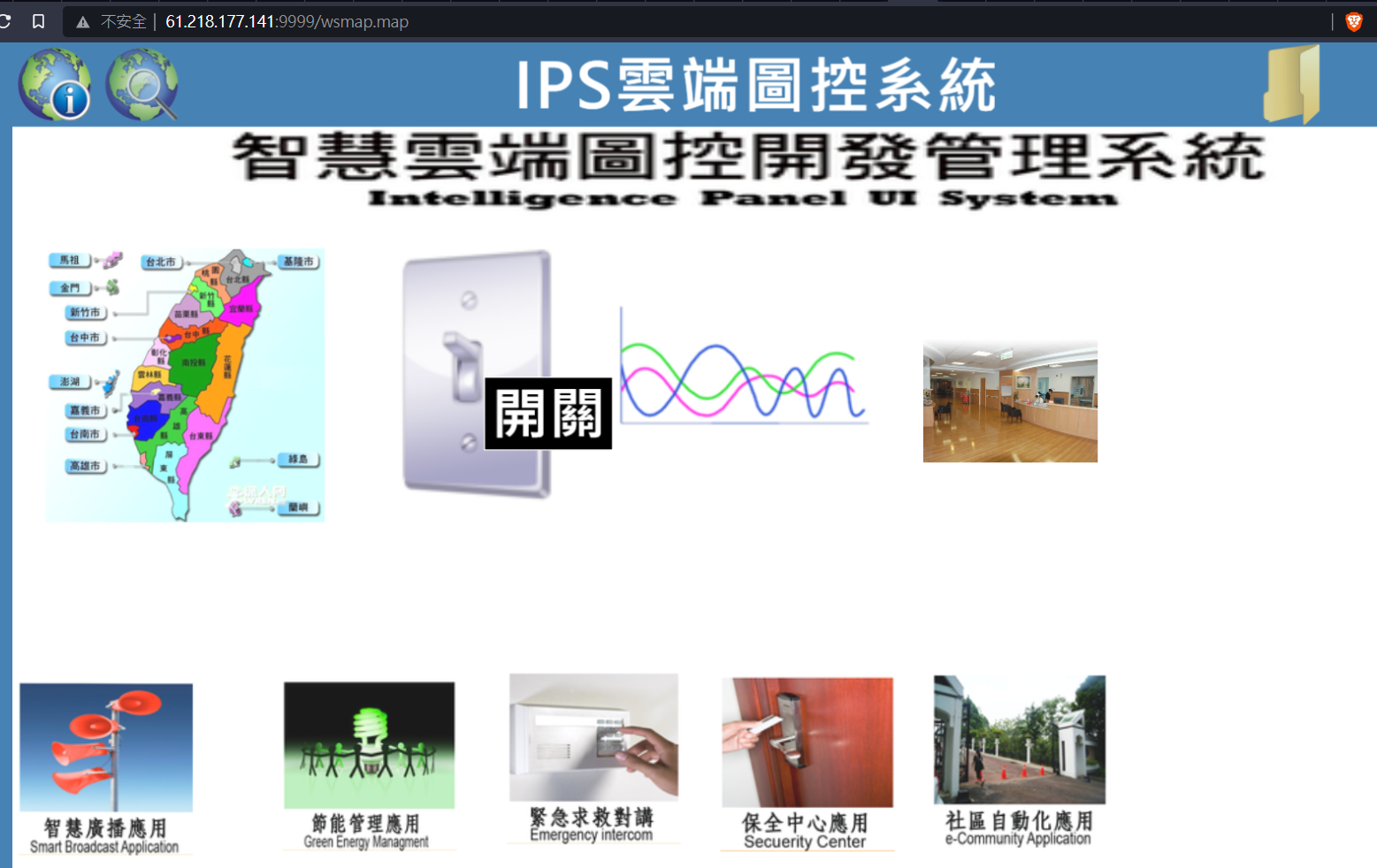The height and width of the screenshot is (868, 1377).
Task: Click the green Kinmen island icon
Action: pyautogui.click(x=112, y=287)
